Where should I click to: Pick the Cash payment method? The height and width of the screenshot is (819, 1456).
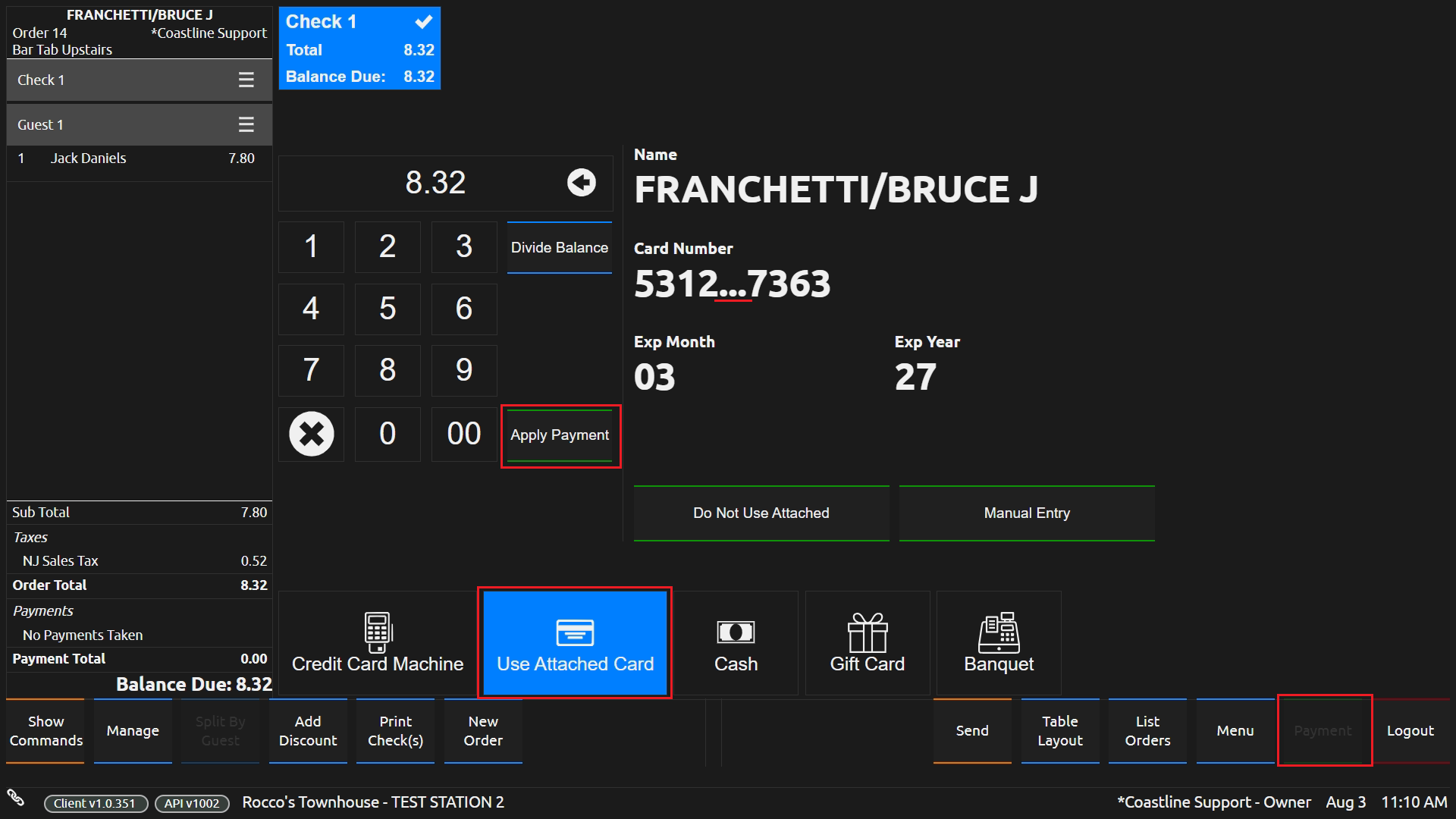point(736,643)
